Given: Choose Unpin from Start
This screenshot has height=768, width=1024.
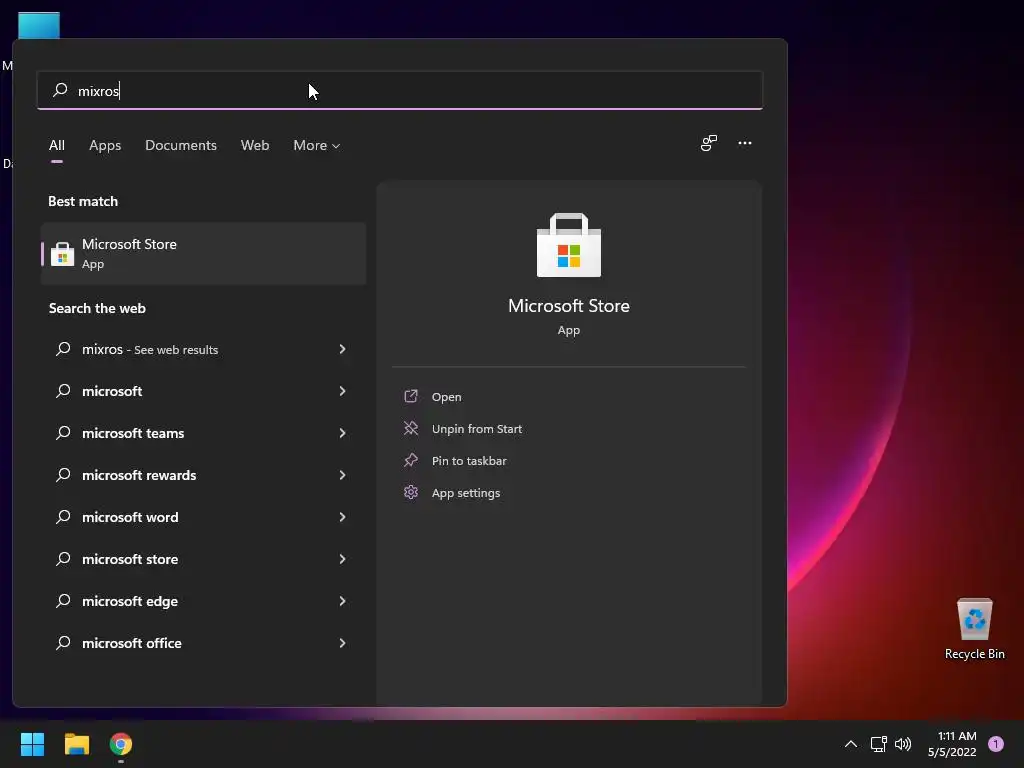Looking at the screenshot, I should pyautogui.click(x=477, y=429).
